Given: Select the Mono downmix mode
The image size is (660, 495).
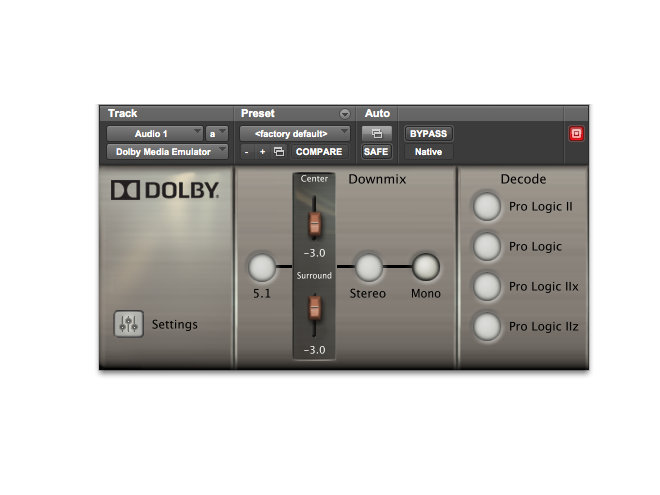Looking at the screenshot, I should [426, 267].
